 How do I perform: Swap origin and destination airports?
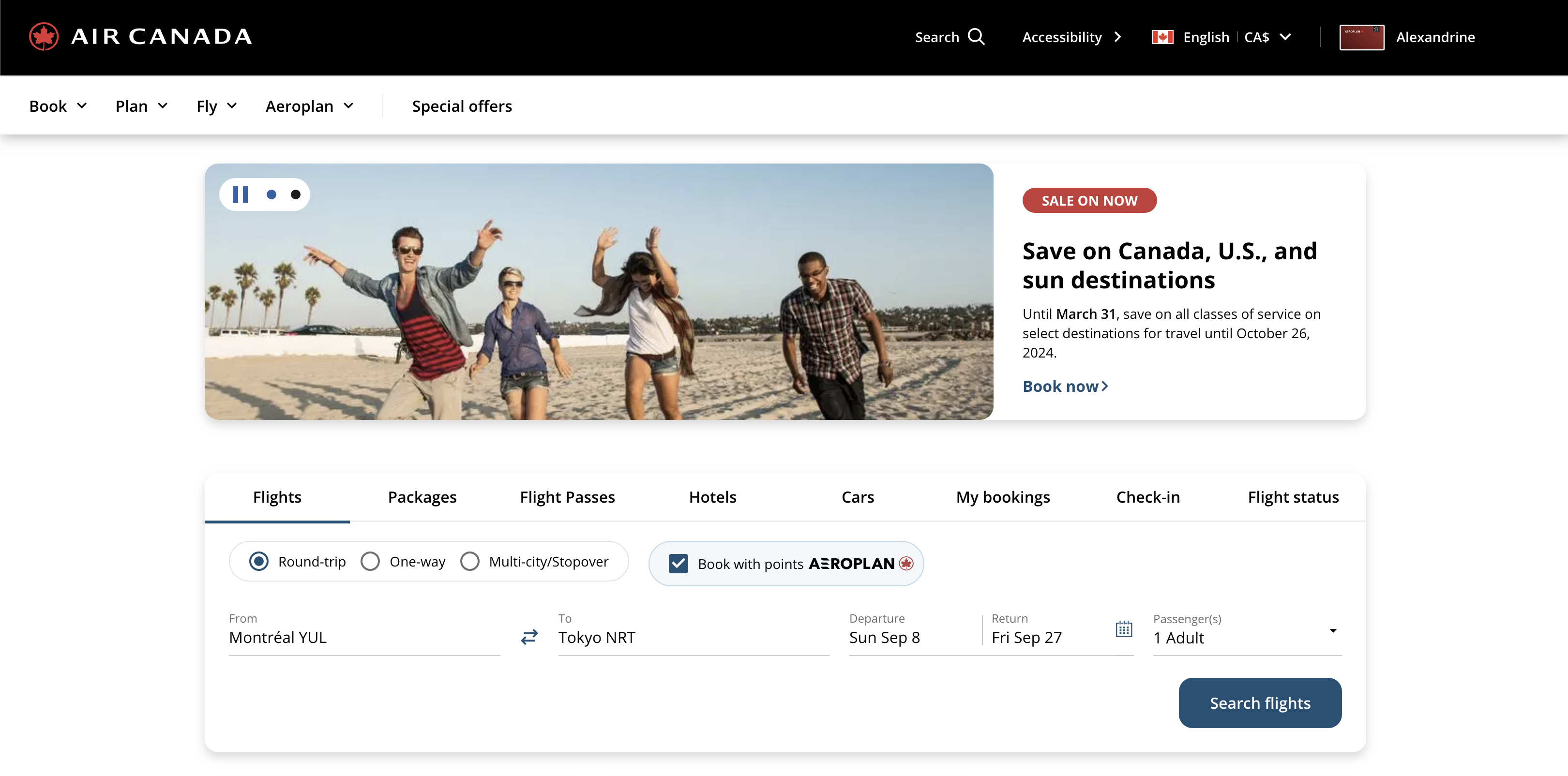tap(529, 637)
